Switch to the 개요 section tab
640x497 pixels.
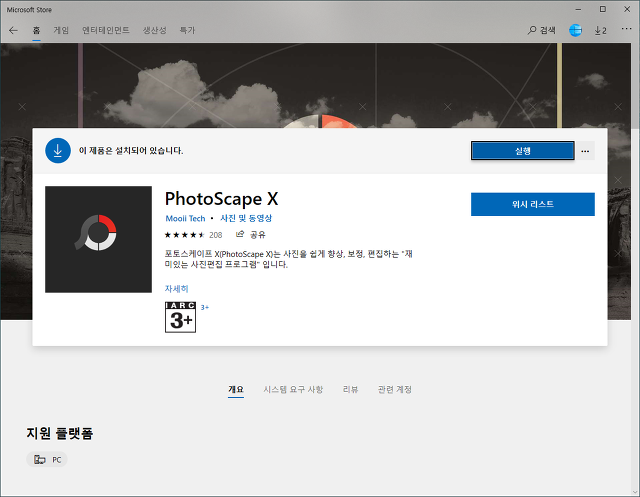(236, 389)
